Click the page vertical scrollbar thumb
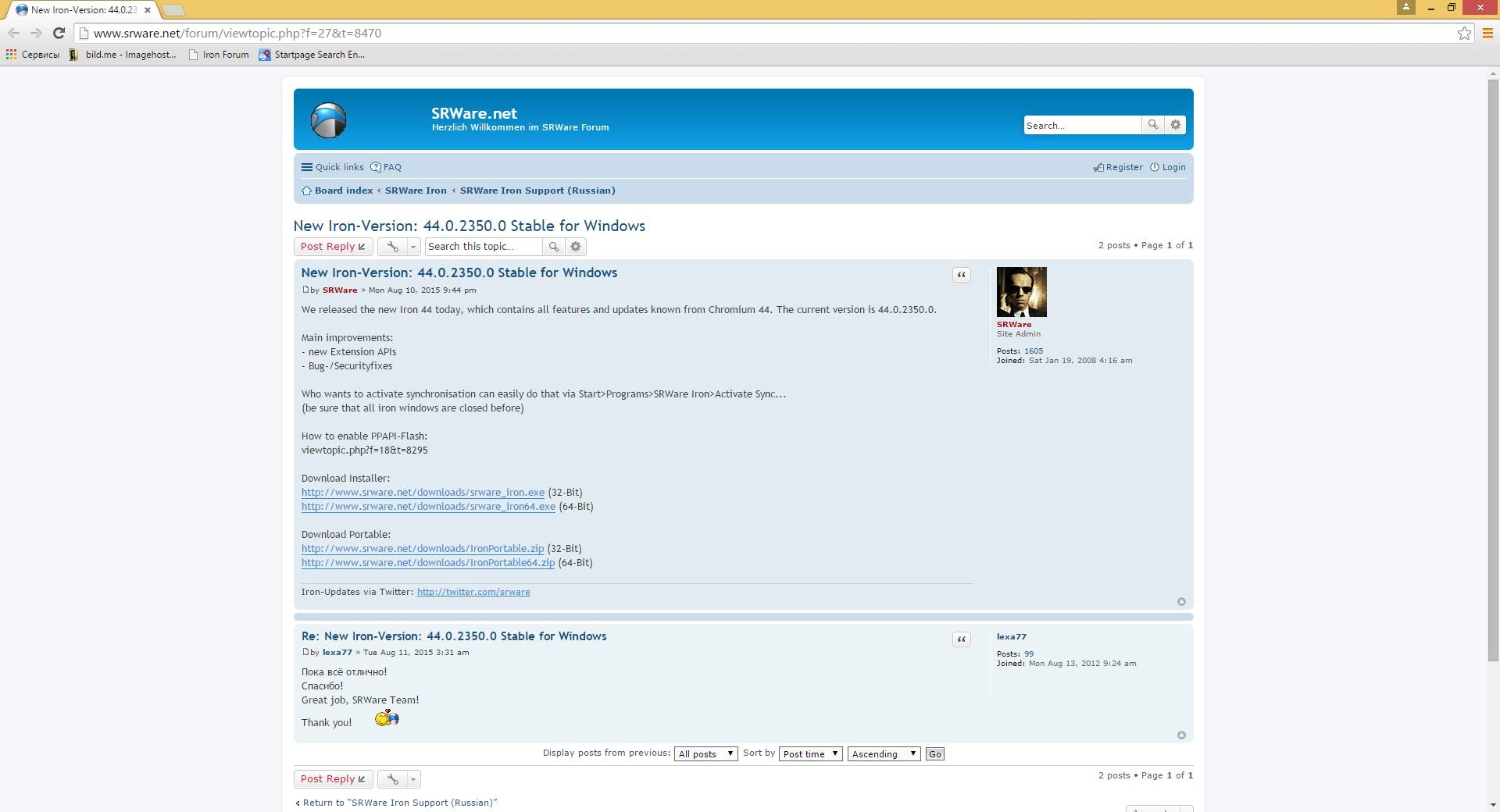This screenshot has height=812, width=1500. pyautogui.click(x=1493, y=371)
